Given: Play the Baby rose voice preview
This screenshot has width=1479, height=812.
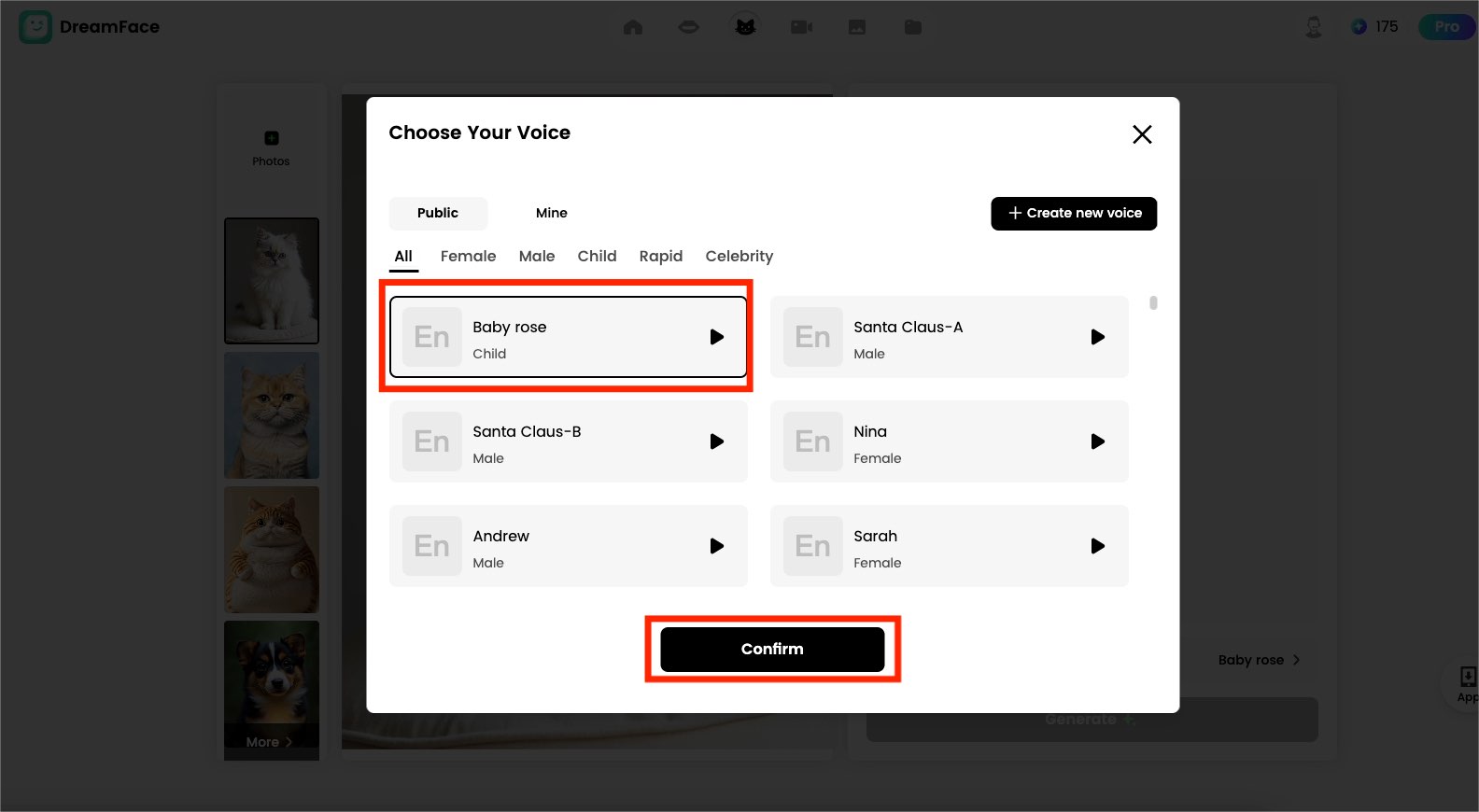Looking at the screenshot, I should coord(716,337).
